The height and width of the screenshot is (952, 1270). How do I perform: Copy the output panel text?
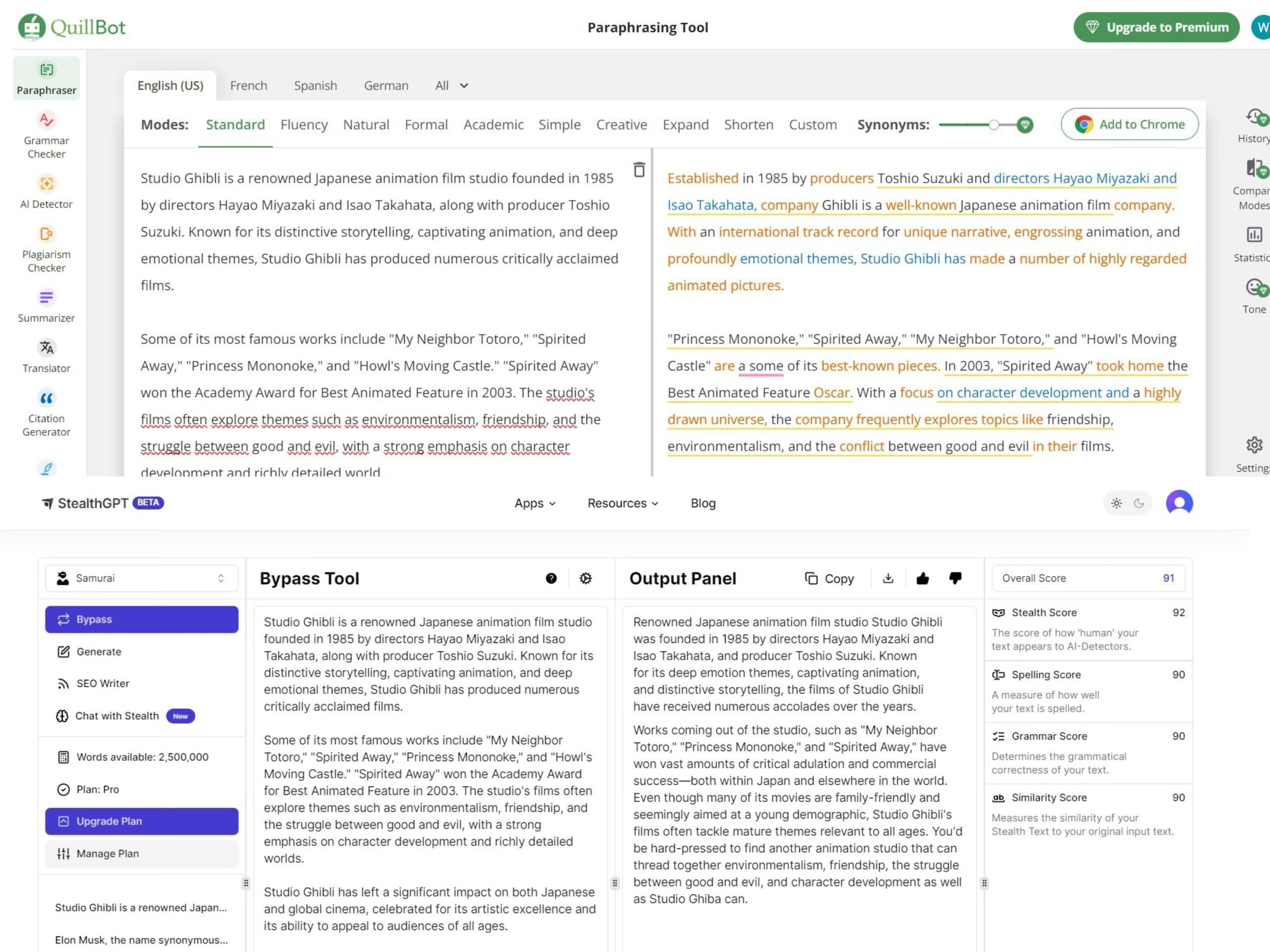pyautogui.click(x=829, y=579)
